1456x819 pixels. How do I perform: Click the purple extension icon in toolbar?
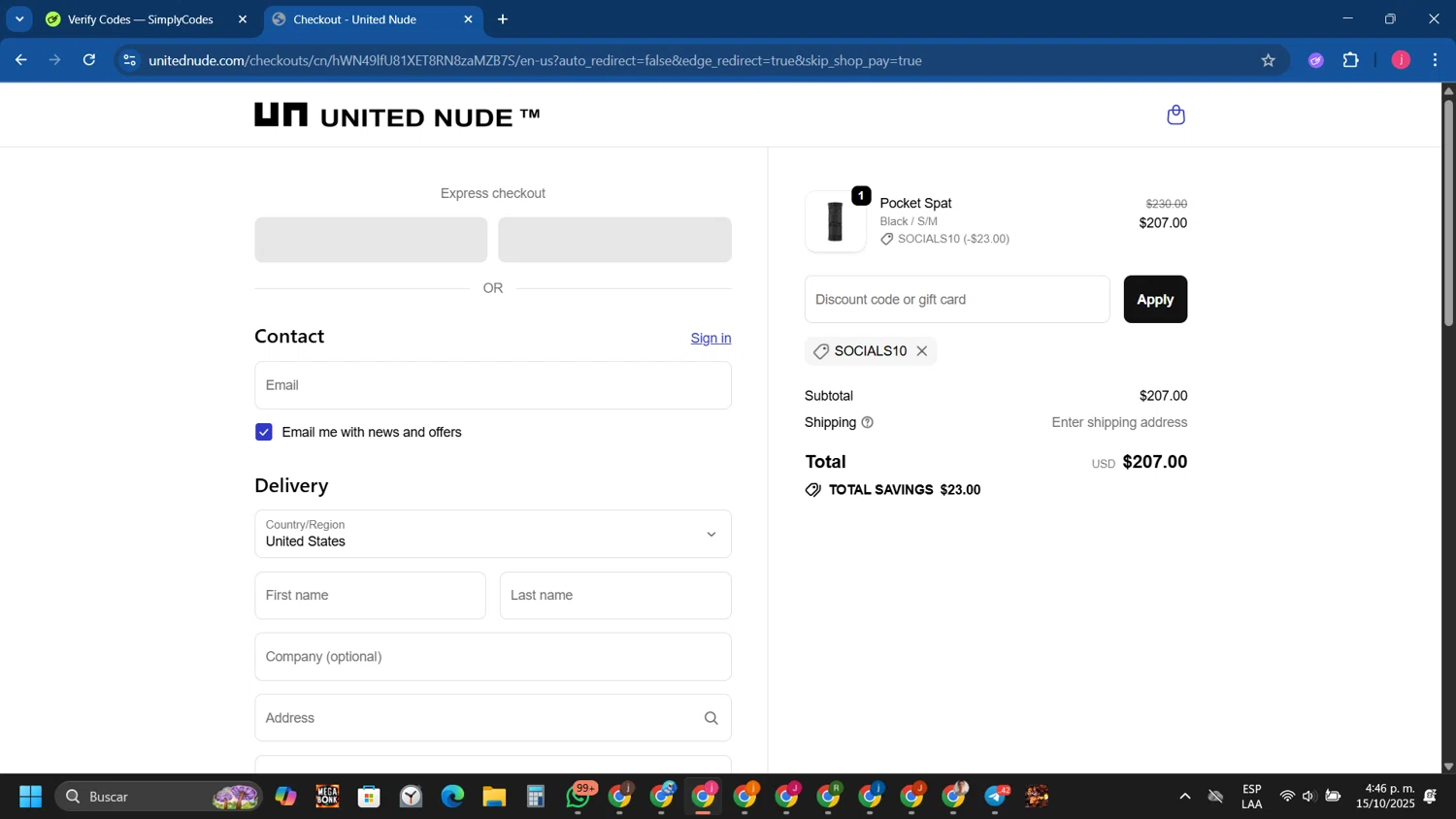tap(1316, 60)
